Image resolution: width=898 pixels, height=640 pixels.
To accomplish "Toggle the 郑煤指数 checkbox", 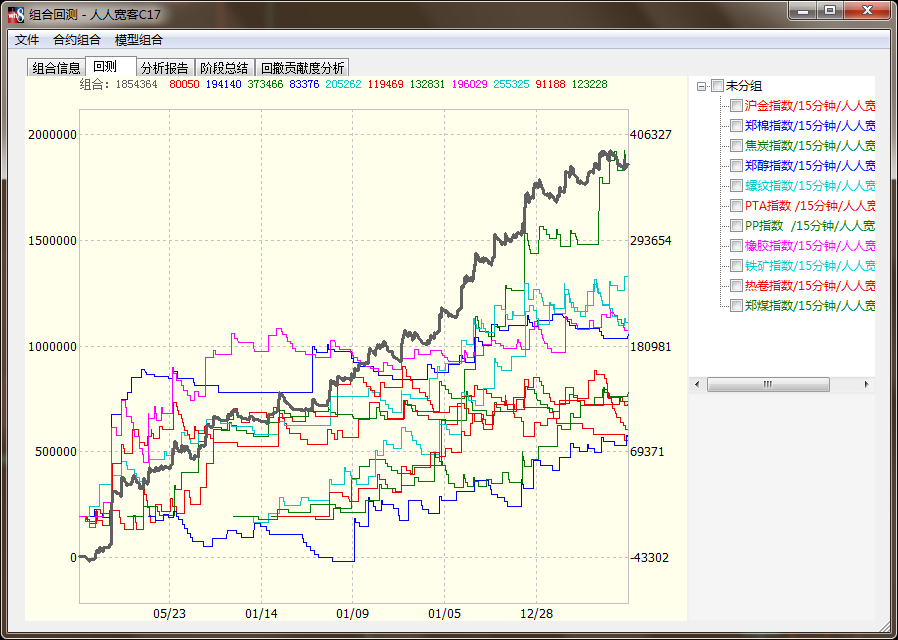I will coord(736,306).
